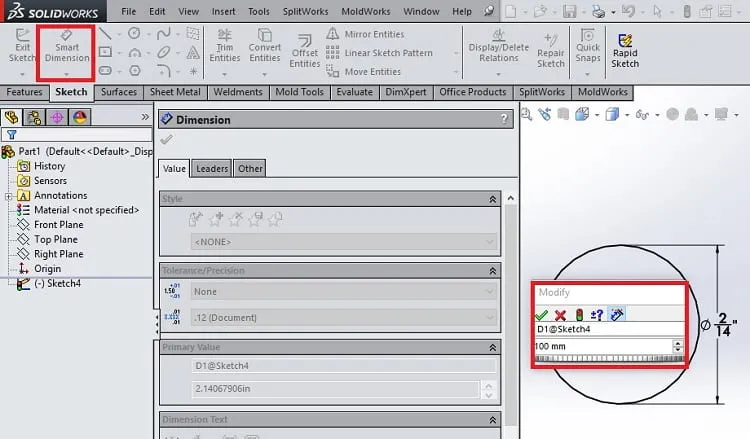Switch to the Other tab

coord(250,168)
